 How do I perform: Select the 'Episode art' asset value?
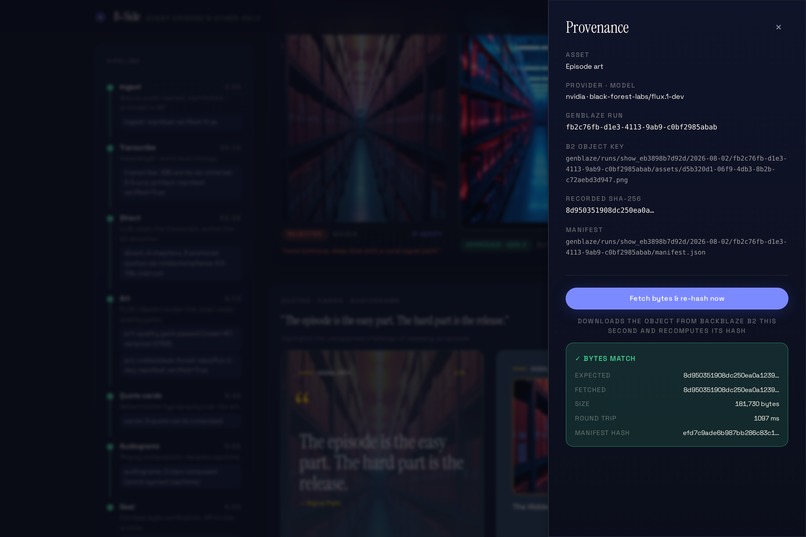click(x=584, y=66)
